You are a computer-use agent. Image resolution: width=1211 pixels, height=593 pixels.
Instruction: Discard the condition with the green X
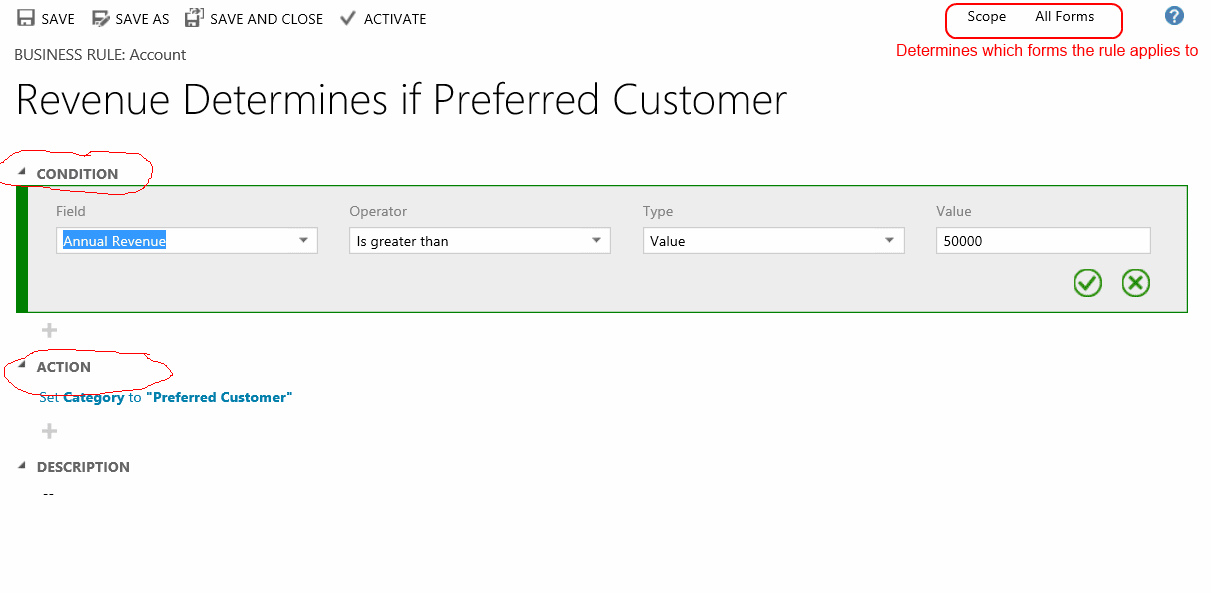tap(1135, 283)
